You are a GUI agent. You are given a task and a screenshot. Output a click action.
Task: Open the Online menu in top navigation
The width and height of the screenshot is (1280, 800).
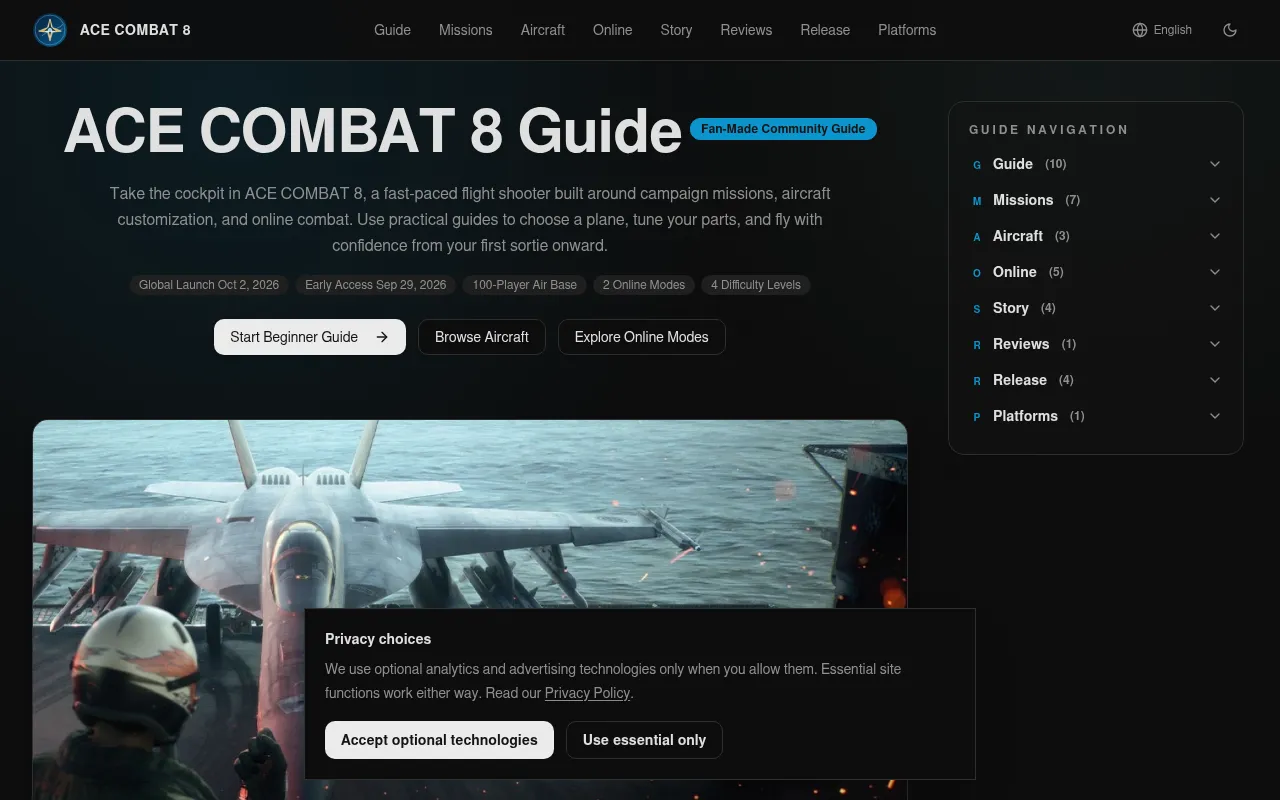point(612,30)
